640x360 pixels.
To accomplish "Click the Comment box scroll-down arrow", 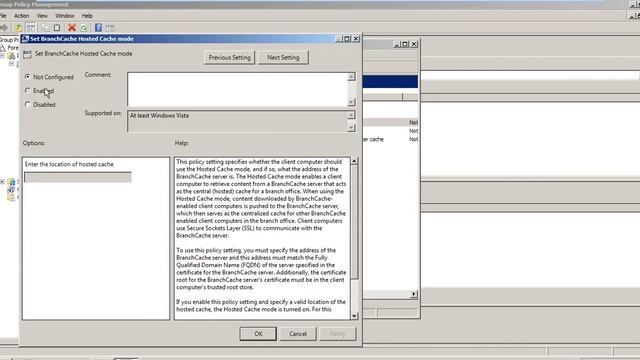I will tap(351, 102).
